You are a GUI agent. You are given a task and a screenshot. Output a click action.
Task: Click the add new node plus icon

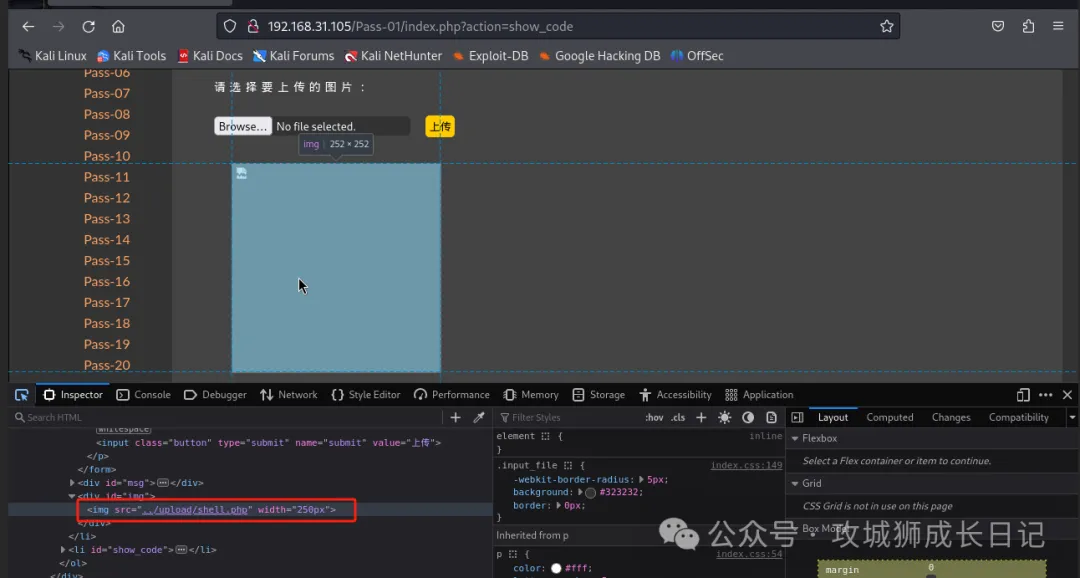(456, 417)
